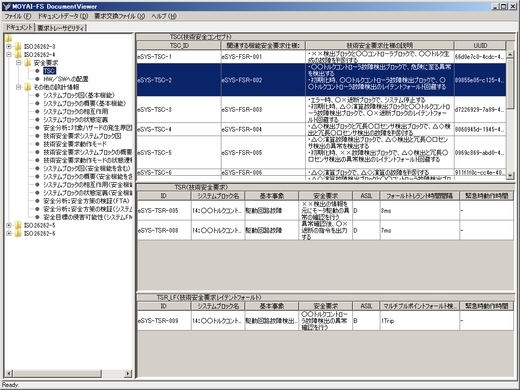Open the ドキュメントデータ(D) menu
This screenshot has width=520, height=390.
point(63,16)
